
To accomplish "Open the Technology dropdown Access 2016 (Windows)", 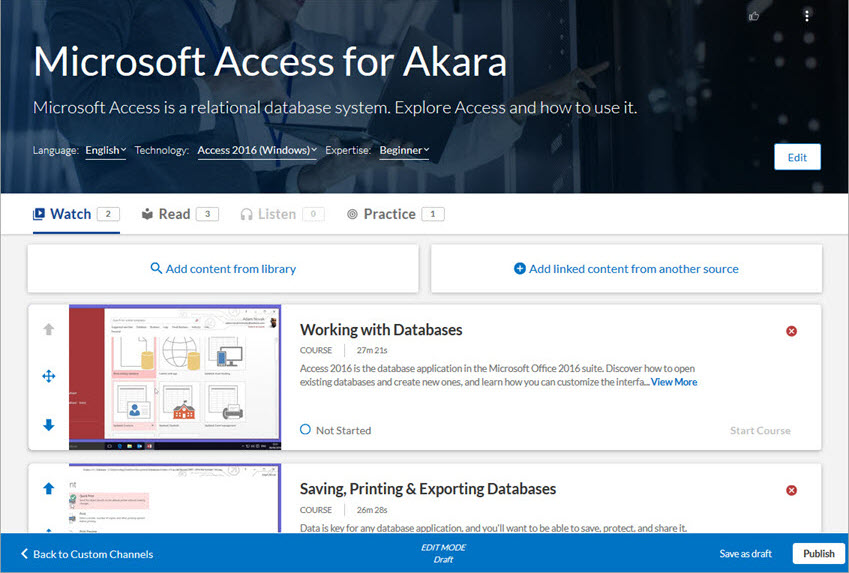I will tap(257, 151).
